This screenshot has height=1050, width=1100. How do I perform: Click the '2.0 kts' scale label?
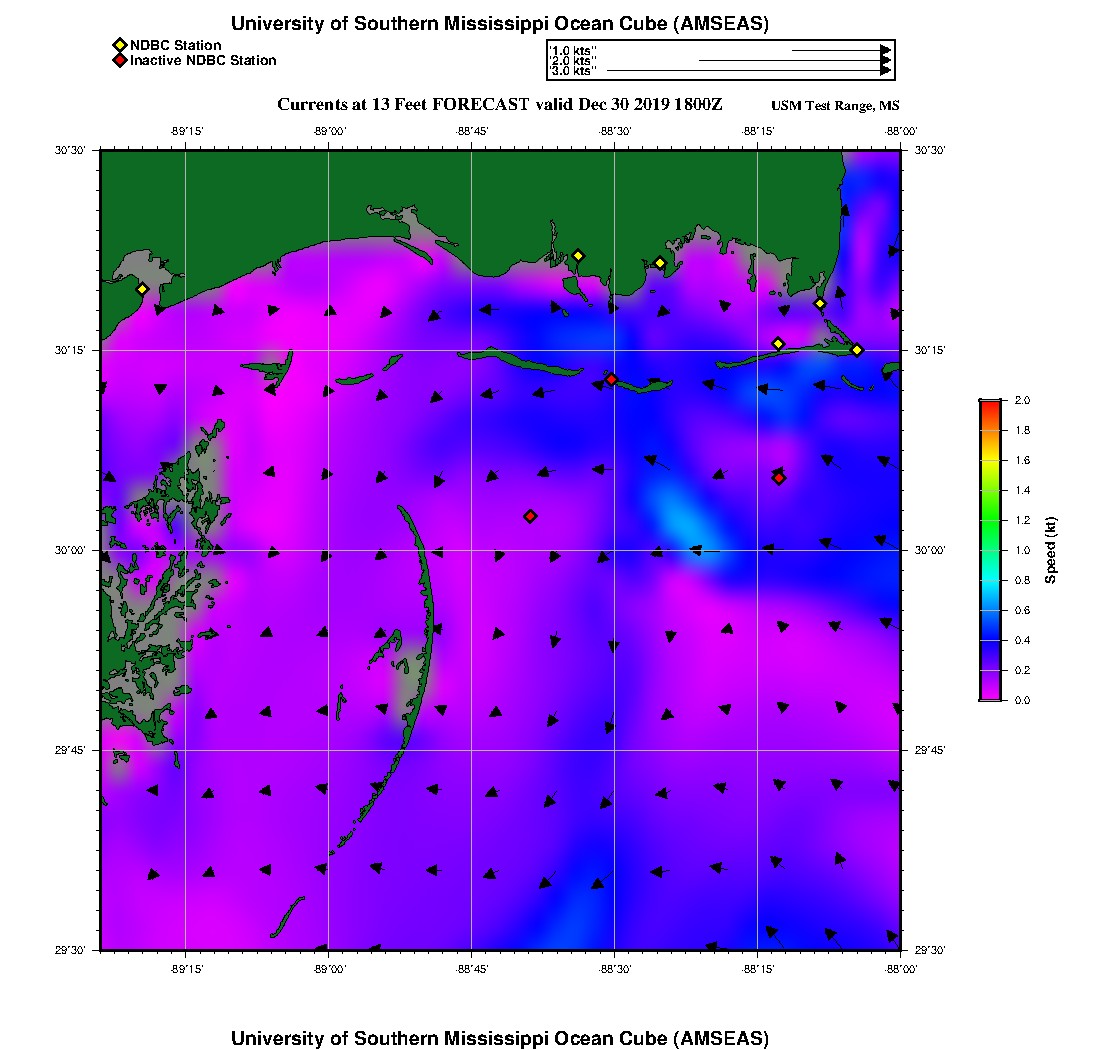572,60
